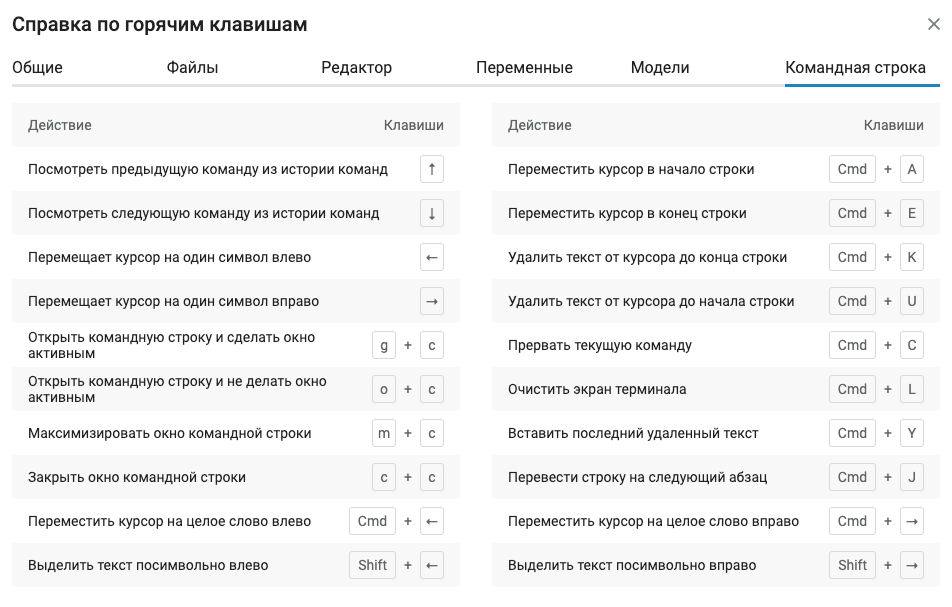Click the up arrow key icon
The height and width of the screenshot is (607, 952).
(x=432, y=169)
